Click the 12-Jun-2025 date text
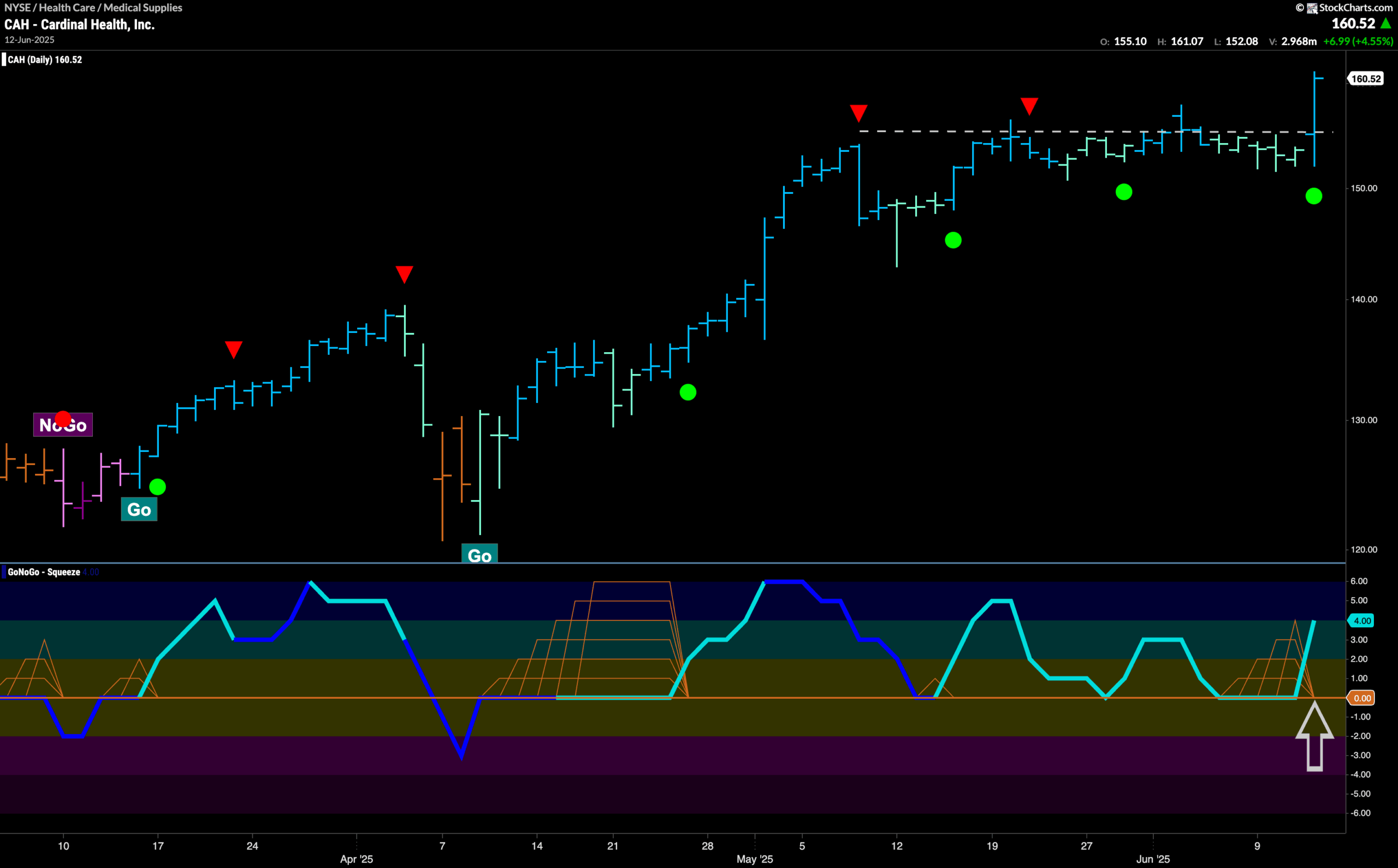Image resolution: width=1398 pixels, height=868 pixels. tap(29, 40)
